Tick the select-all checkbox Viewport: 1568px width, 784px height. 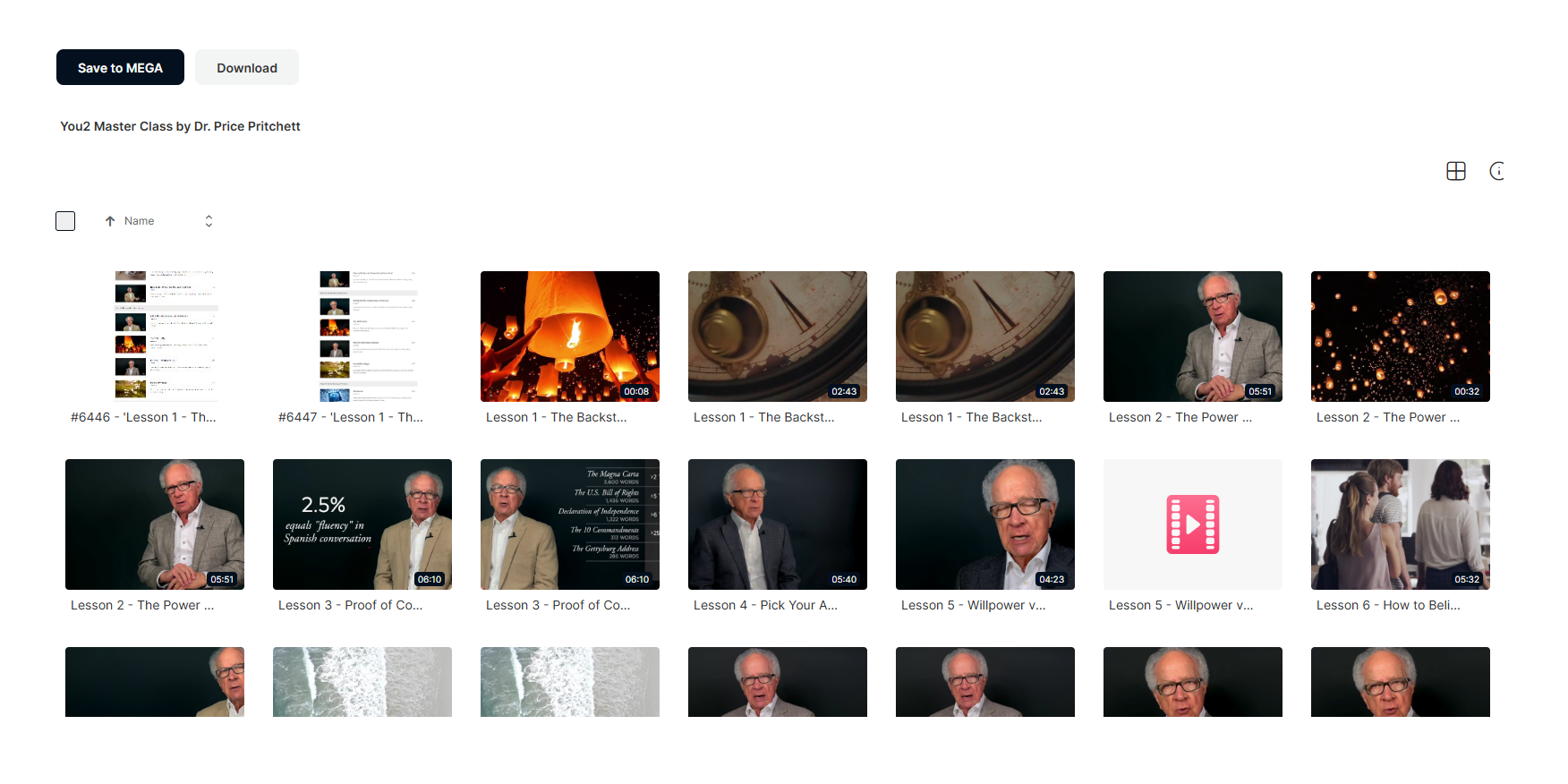pyautogui.click(x=65, y=221)
